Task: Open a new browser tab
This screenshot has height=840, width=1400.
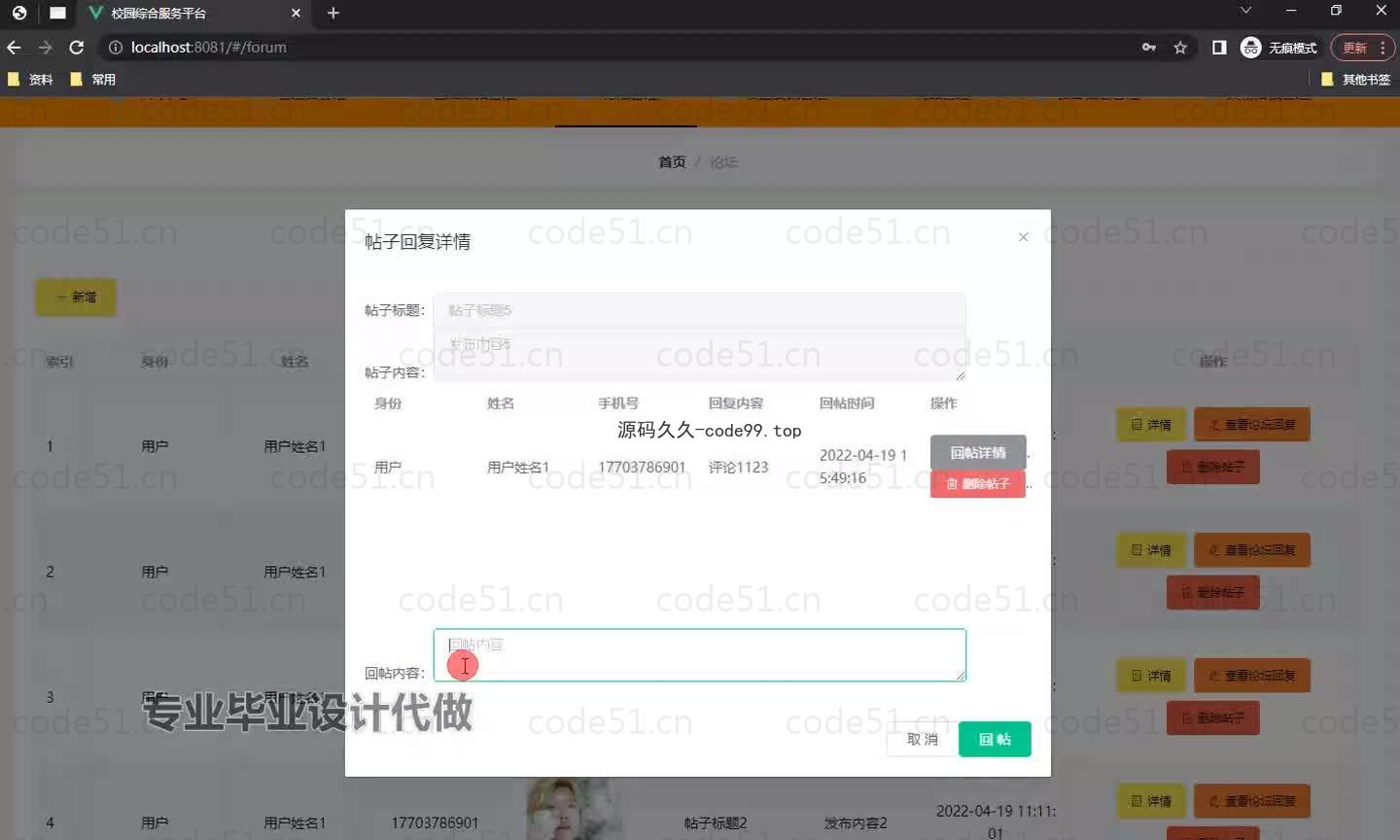Action: tap(333, 13)
